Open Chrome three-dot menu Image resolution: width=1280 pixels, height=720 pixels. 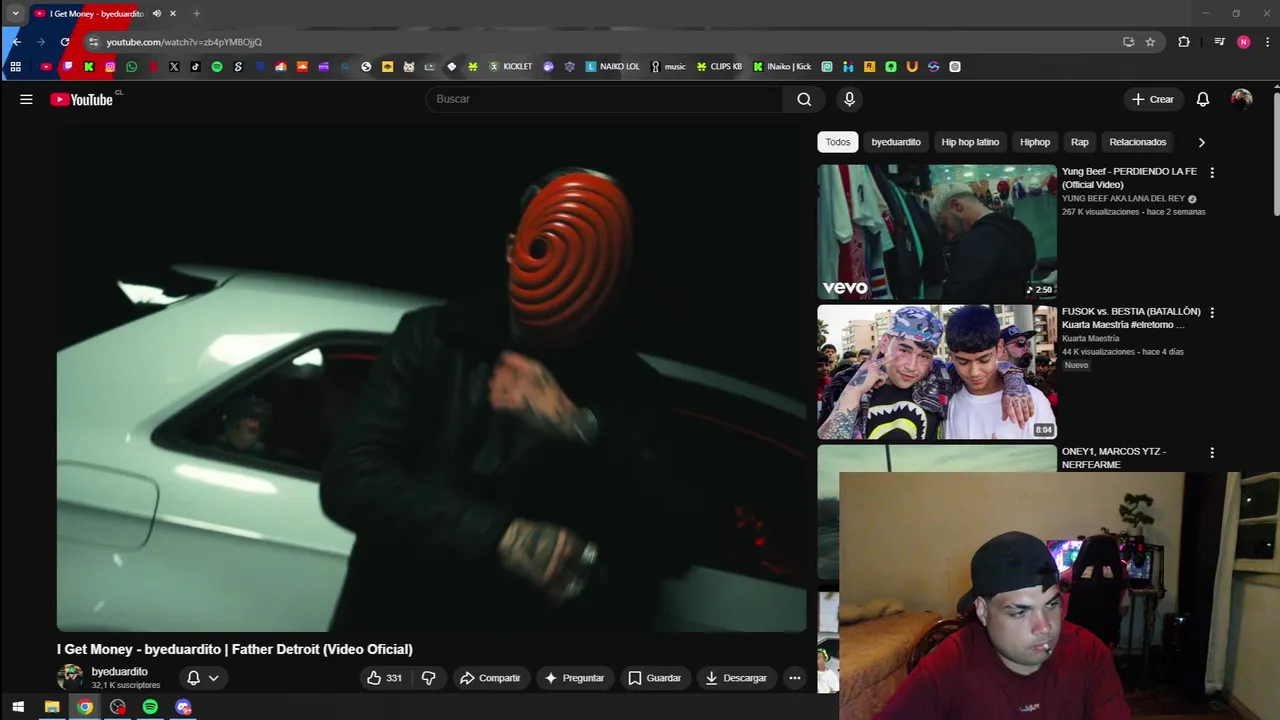pos(1268,42)
